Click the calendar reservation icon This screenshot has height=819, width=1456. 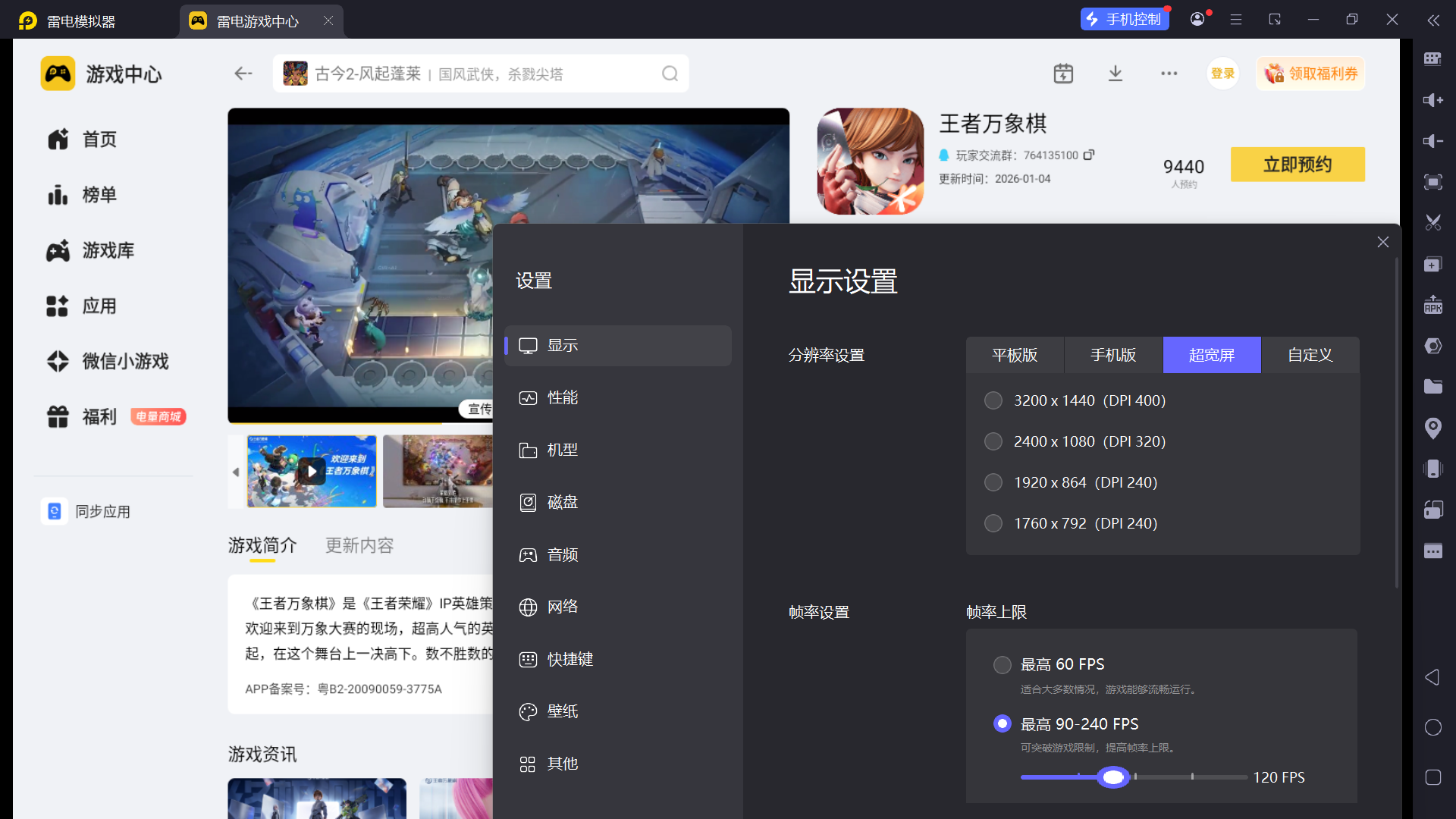tap(1063, 74)
